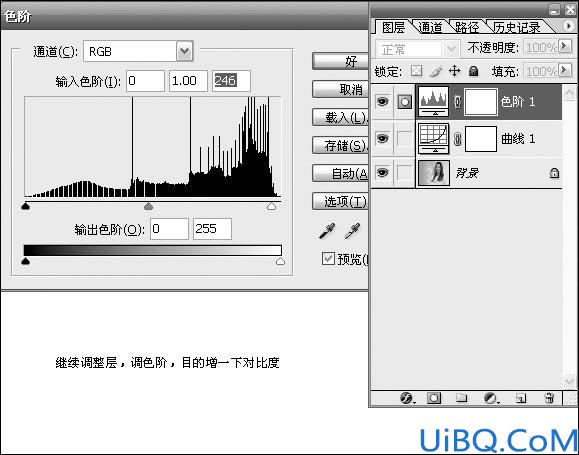Click the fill 100% field
This screenshot has height=455, width=579.
[x=541, y=71]
